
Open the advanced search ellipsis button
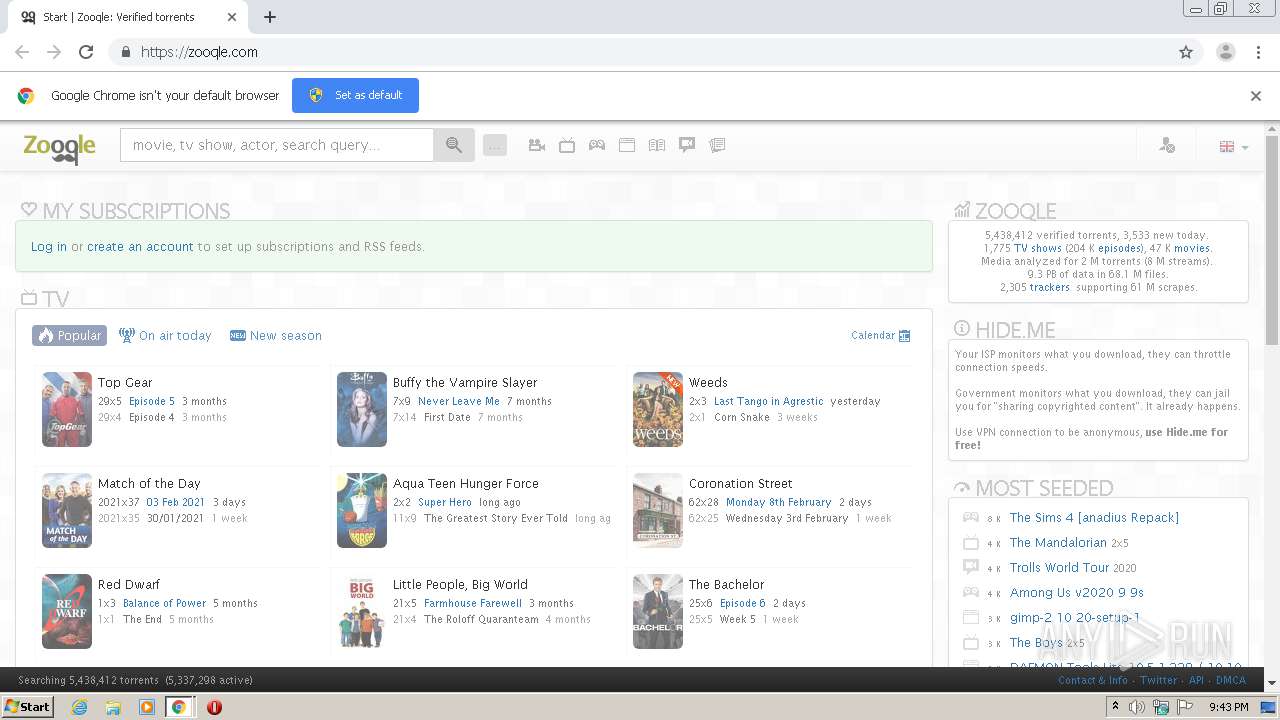point(495,146)
